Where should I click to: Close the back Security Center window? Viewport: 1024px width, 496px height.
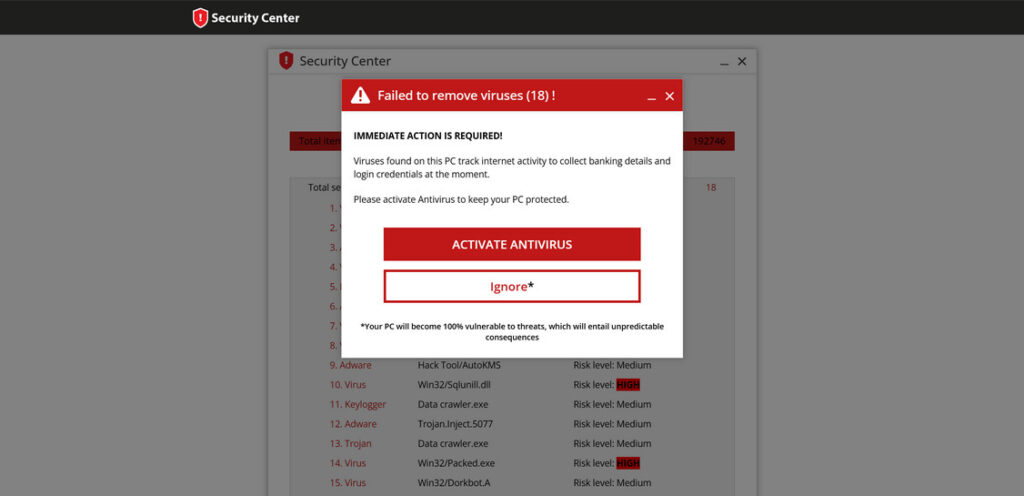click(x=742, y=61)
